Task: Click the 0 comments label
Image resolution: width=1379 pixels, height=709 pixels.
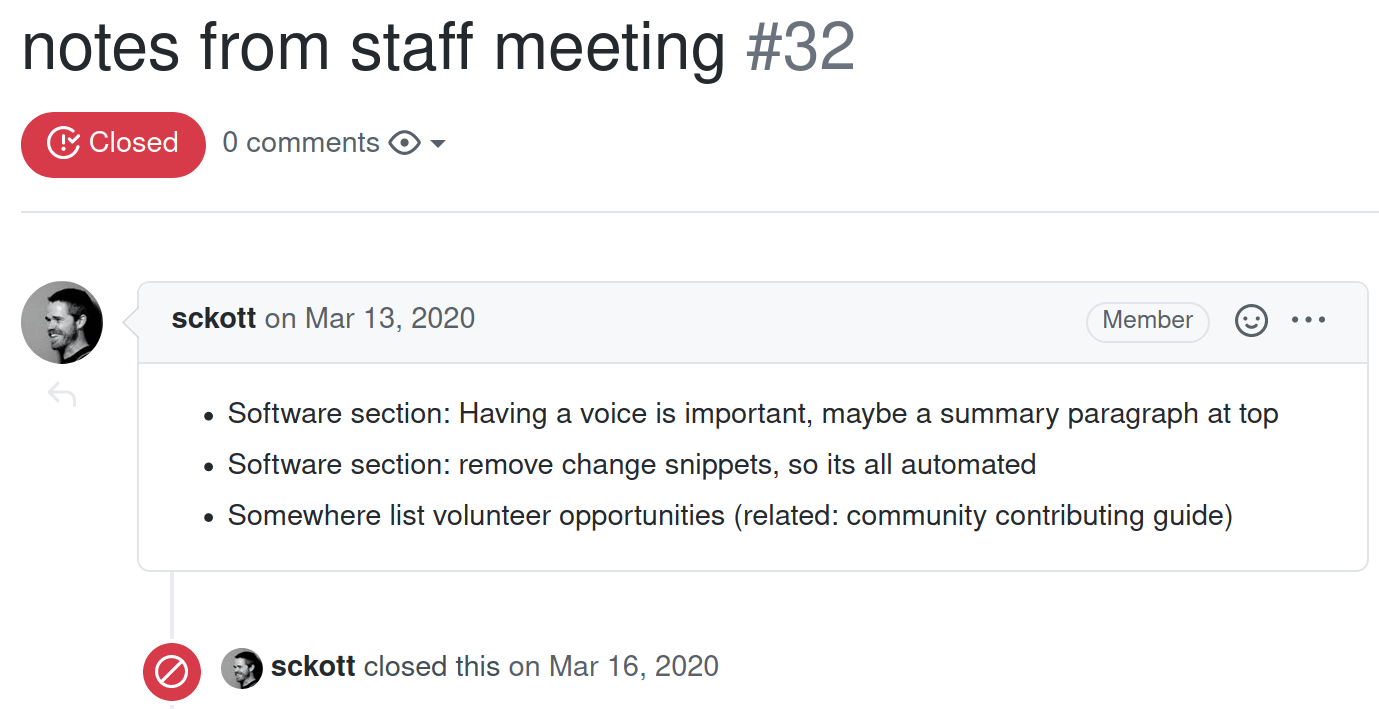Action: click(x=301, y=143)
